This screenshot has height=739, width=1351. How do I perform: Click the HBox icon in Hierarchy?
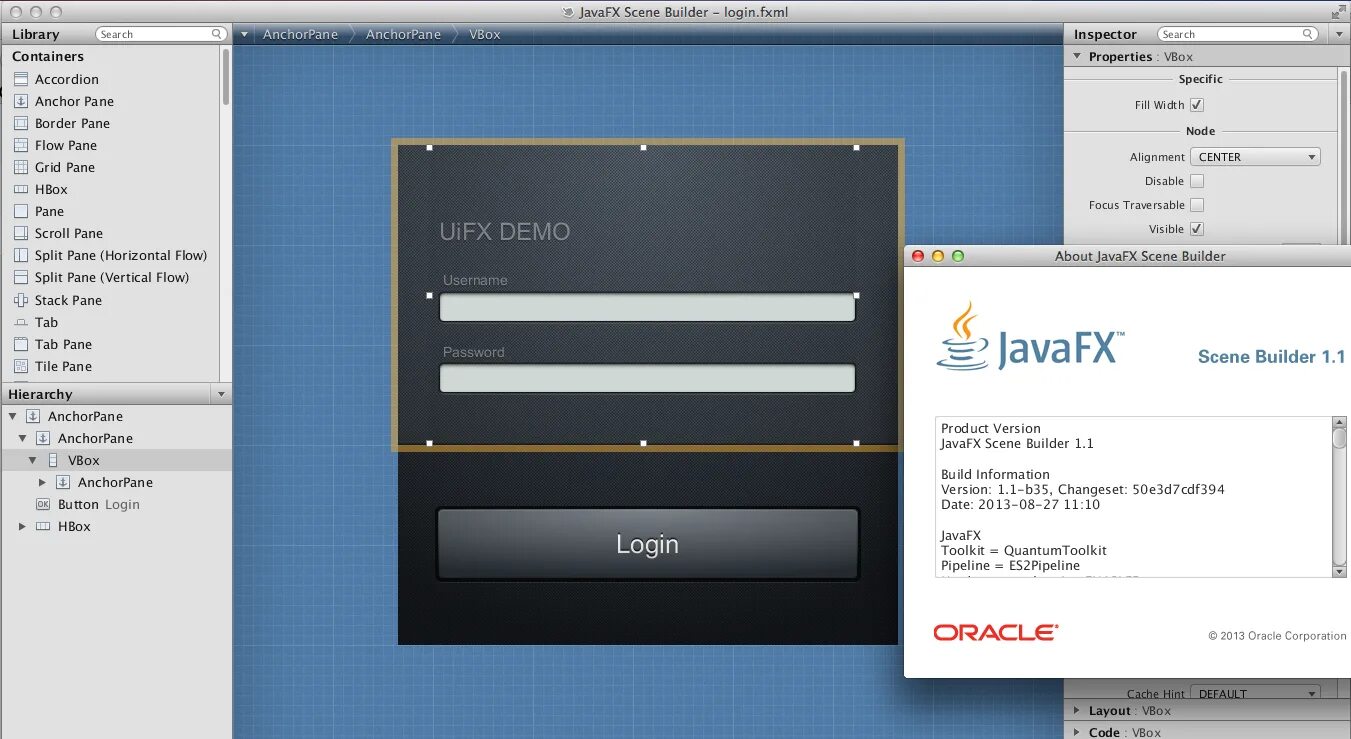(x=43, y=526)
